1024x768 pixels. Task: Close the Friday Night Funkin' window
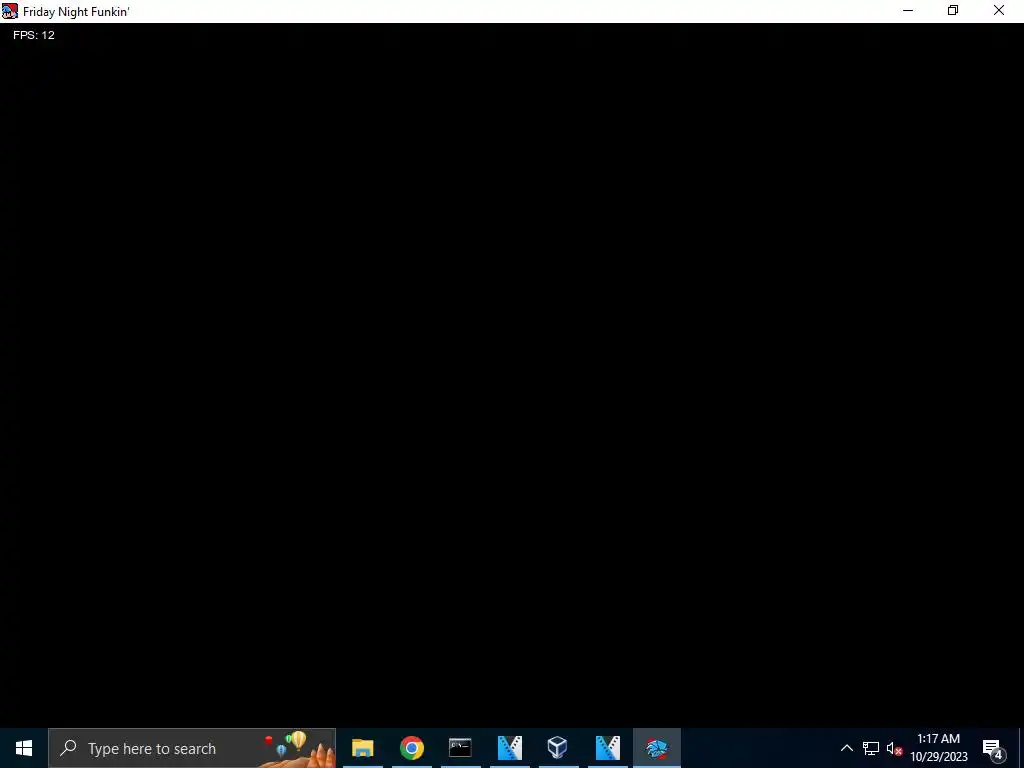click(x=999, y=10)
